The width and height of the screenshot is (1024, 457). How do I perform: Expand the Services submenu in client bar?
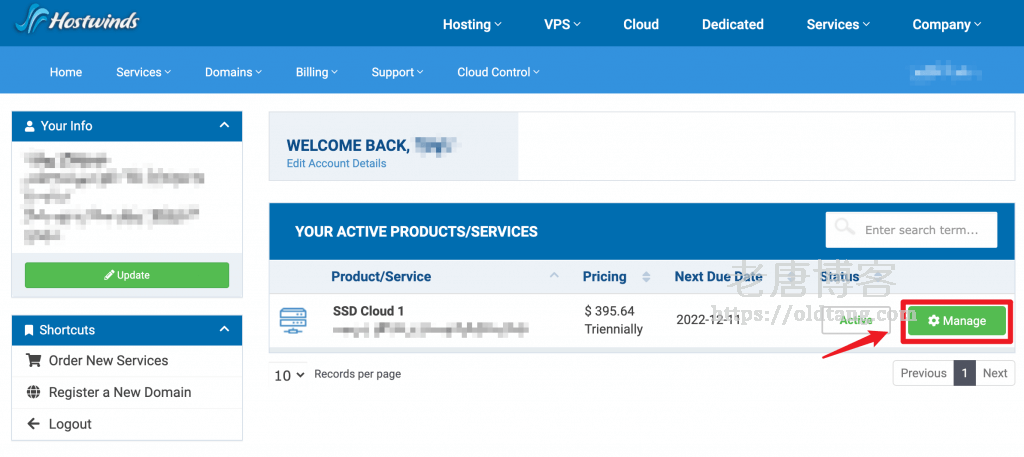click(x=144, y=72)
